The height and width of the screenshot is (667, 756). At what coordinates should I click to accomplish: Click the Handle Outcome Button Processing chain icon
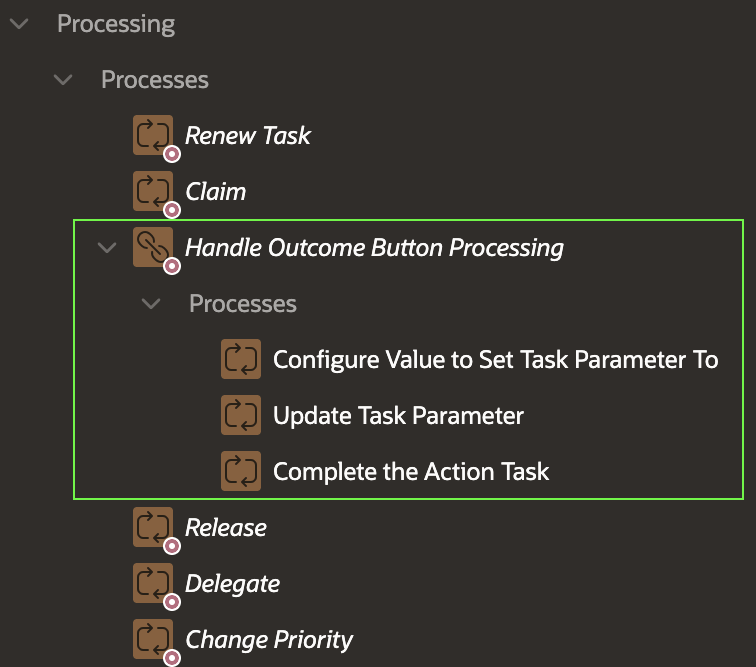point(152,247)
